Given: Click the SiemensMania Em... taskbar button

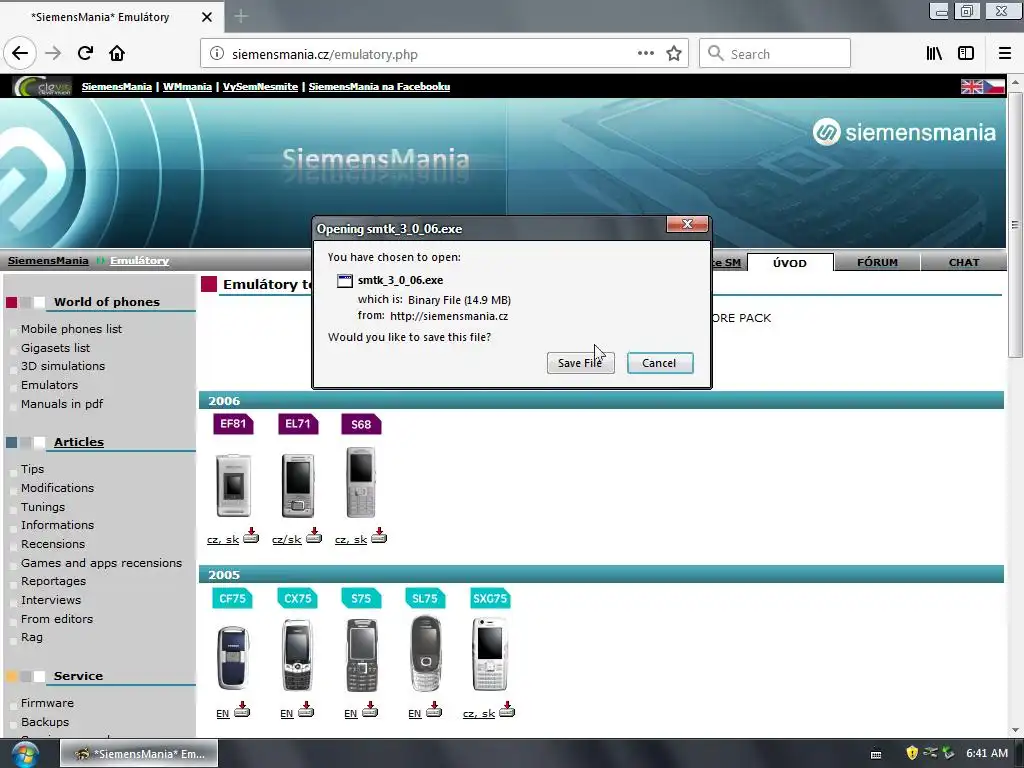Looking at the screenshot, I should [139, 754].
